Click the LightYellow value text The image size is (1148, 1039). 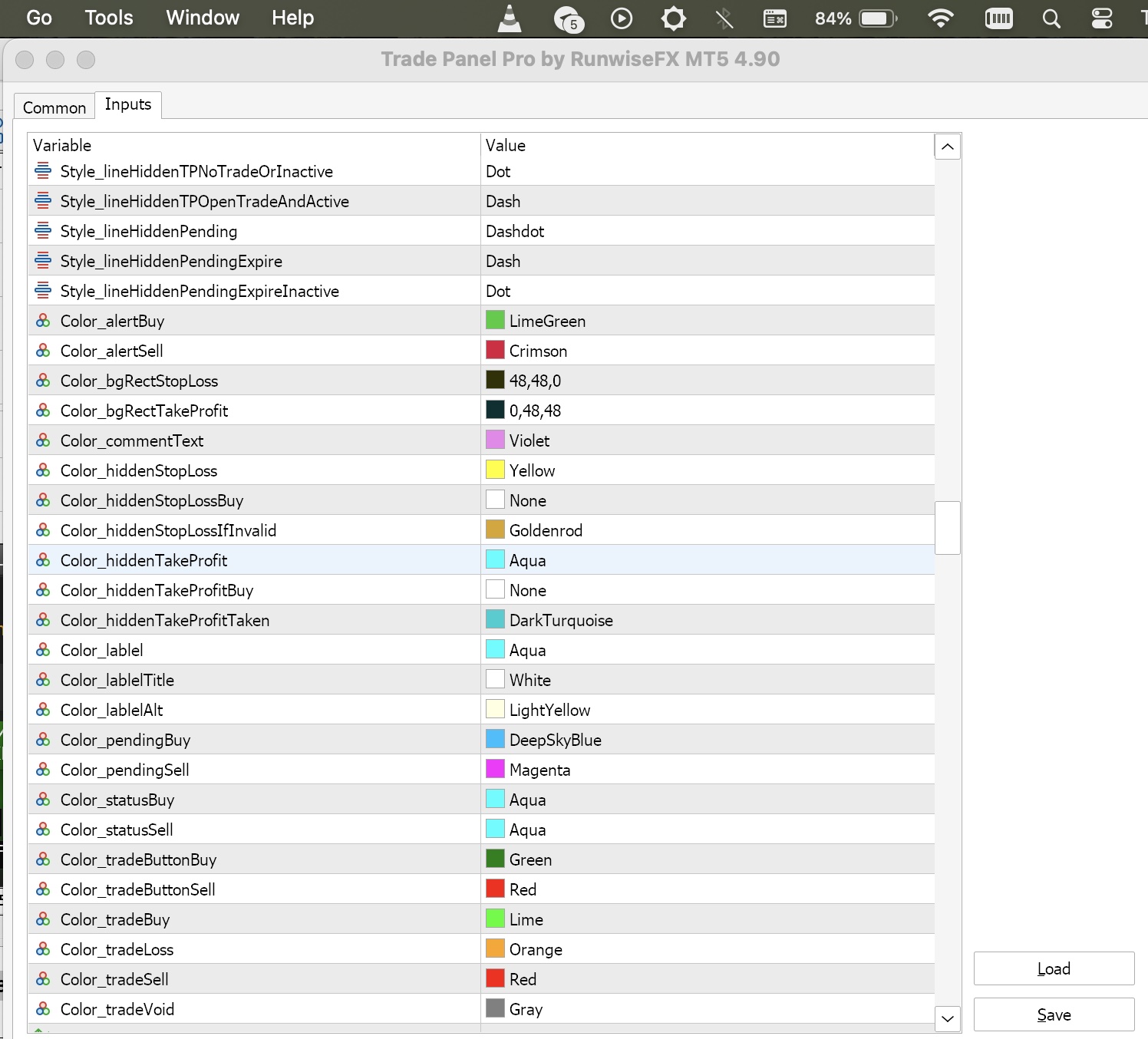click(550, 710)
